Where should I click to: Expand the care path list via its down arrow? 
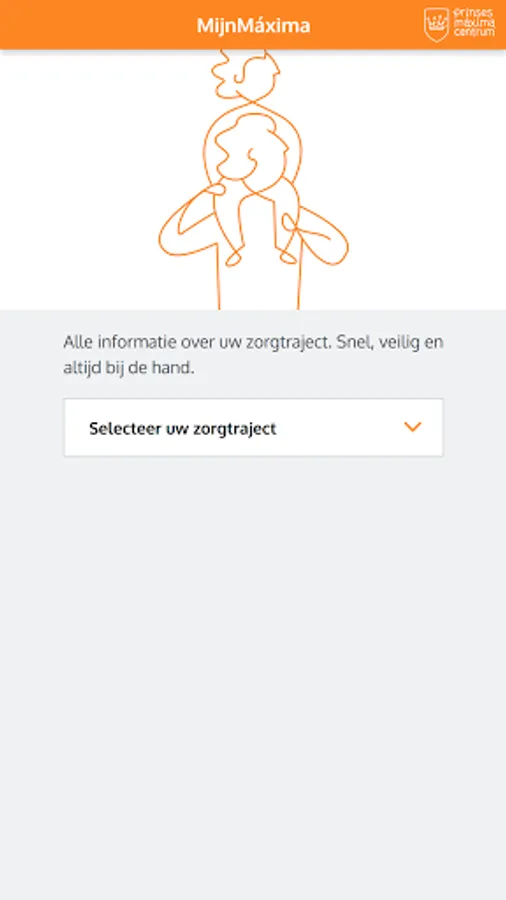pos(412,426)
